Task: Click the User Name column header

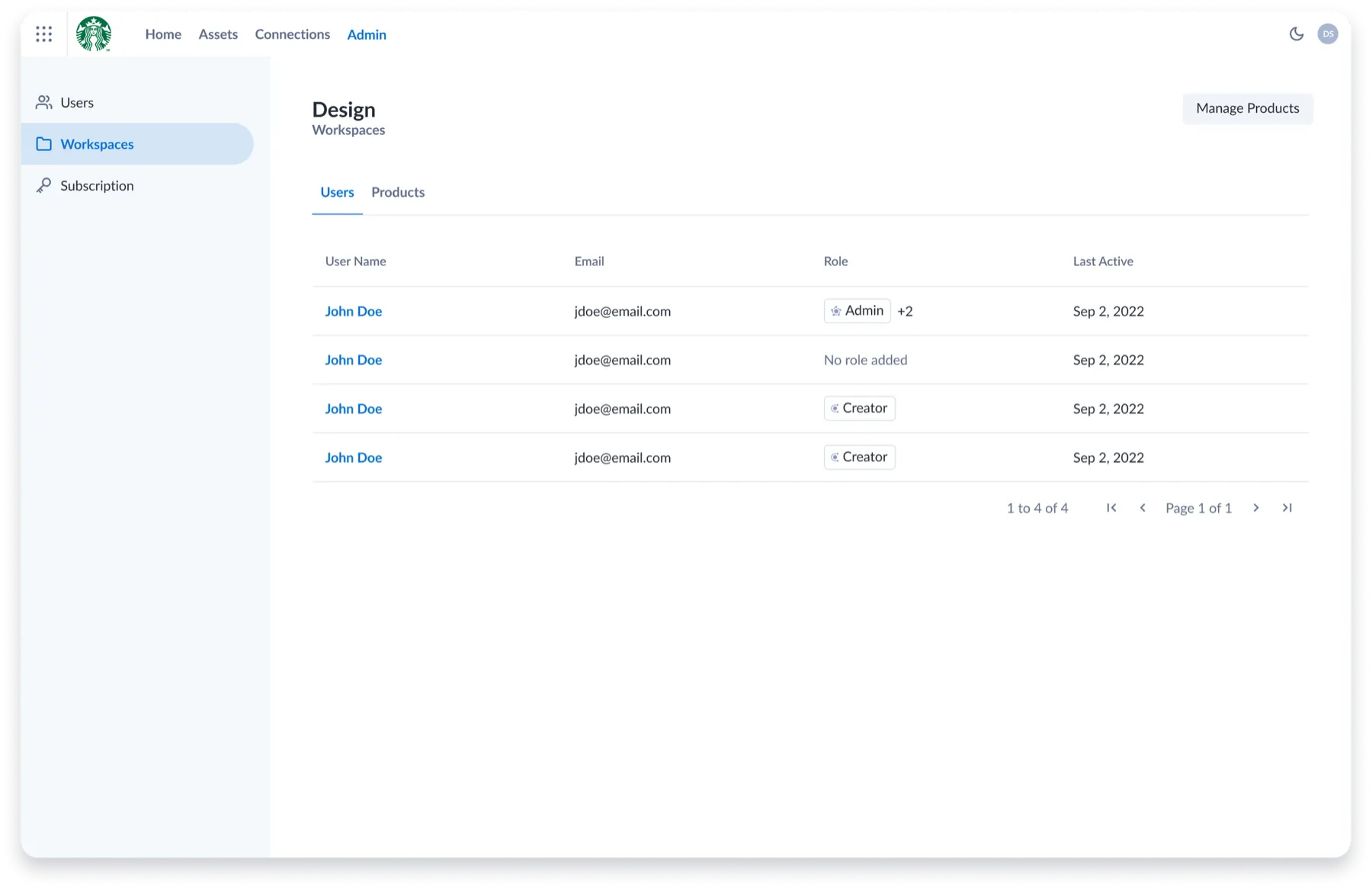Action: tap(356, 262)
